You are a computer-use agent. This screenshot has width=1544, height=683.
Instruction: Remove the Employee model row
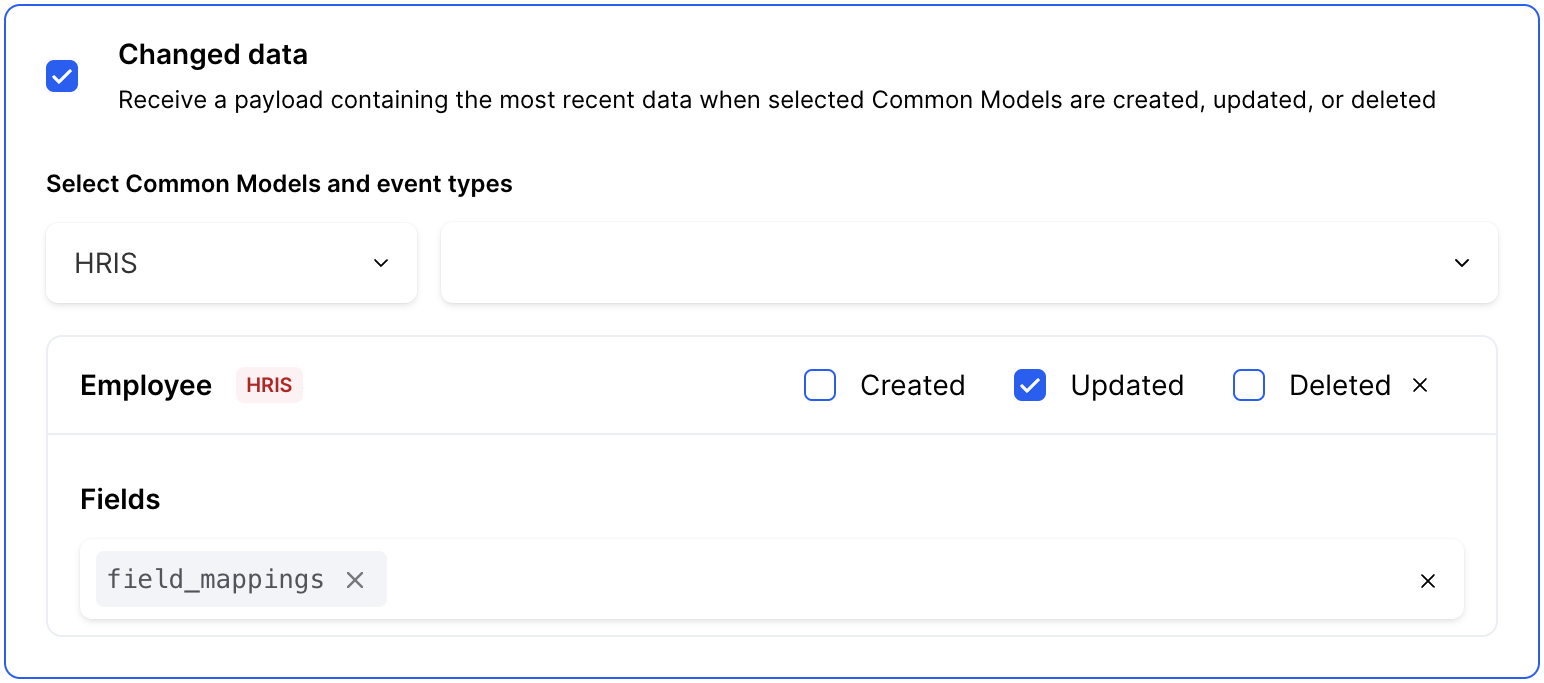1420,385
